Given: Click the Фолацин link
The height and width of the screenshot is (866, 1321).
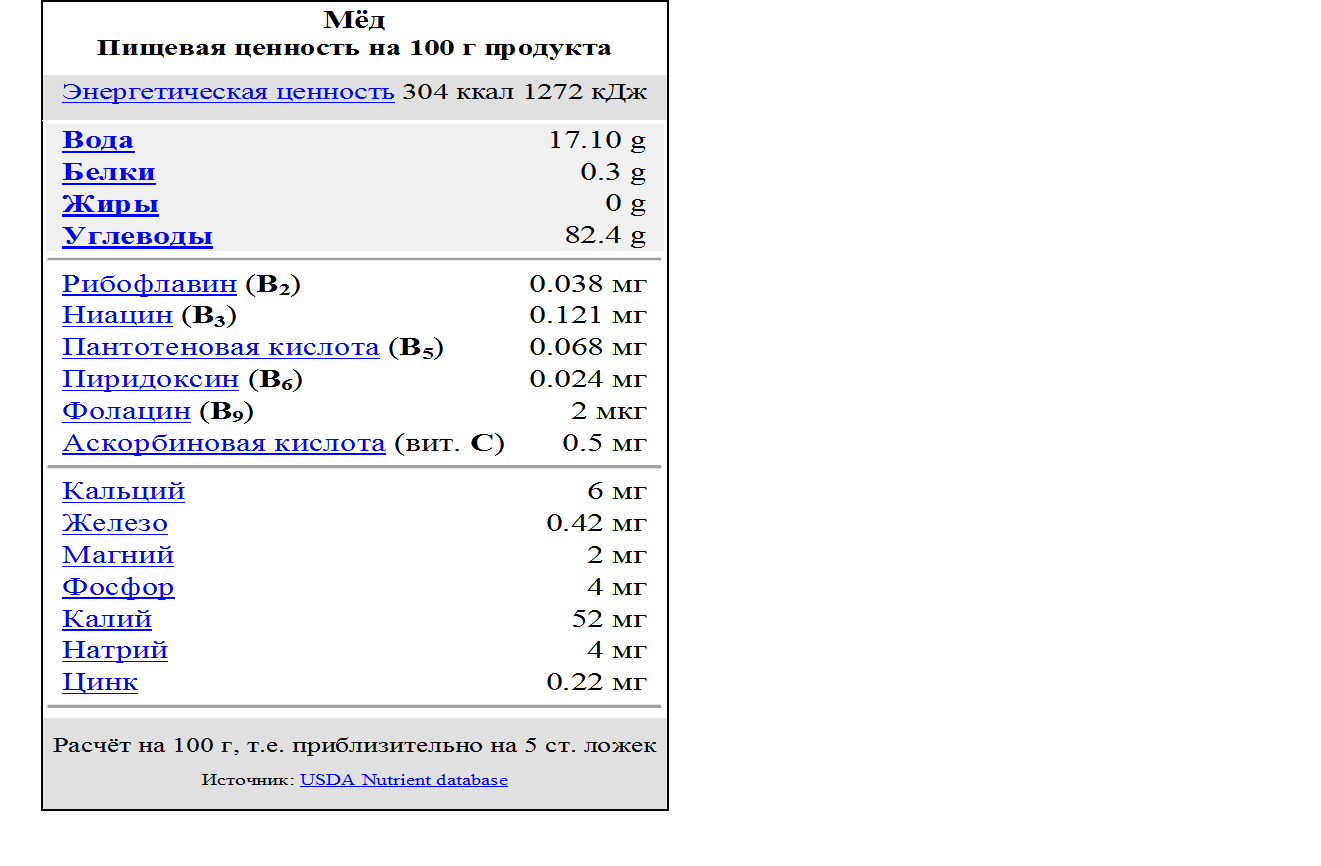Looking at the screenshot, I should pos(126,411).
